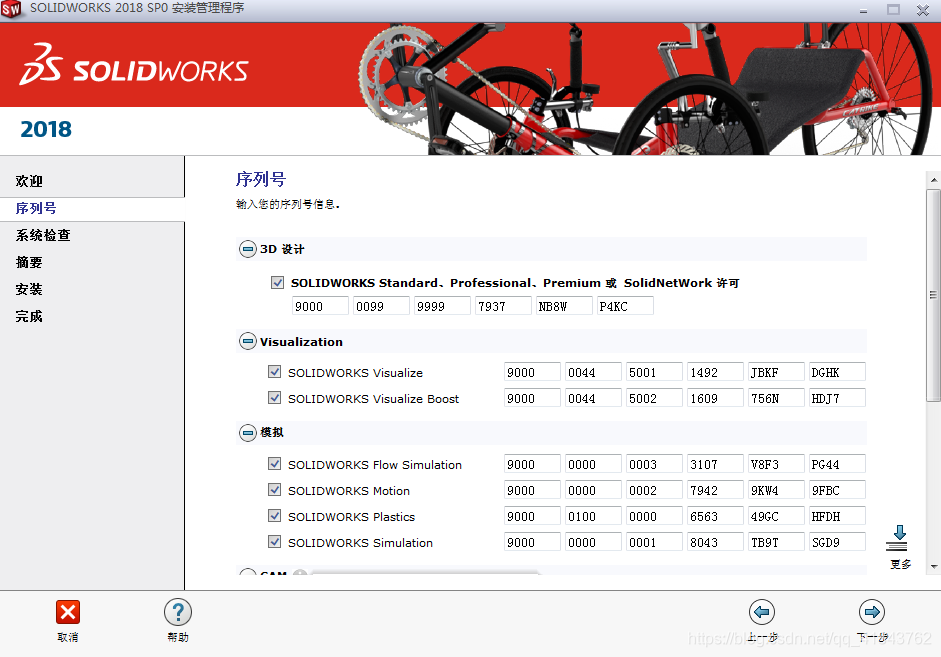Collapse the Visualization section
This screenshot has height=657, width=941.
pyautogui.click(x=247, y=341)
